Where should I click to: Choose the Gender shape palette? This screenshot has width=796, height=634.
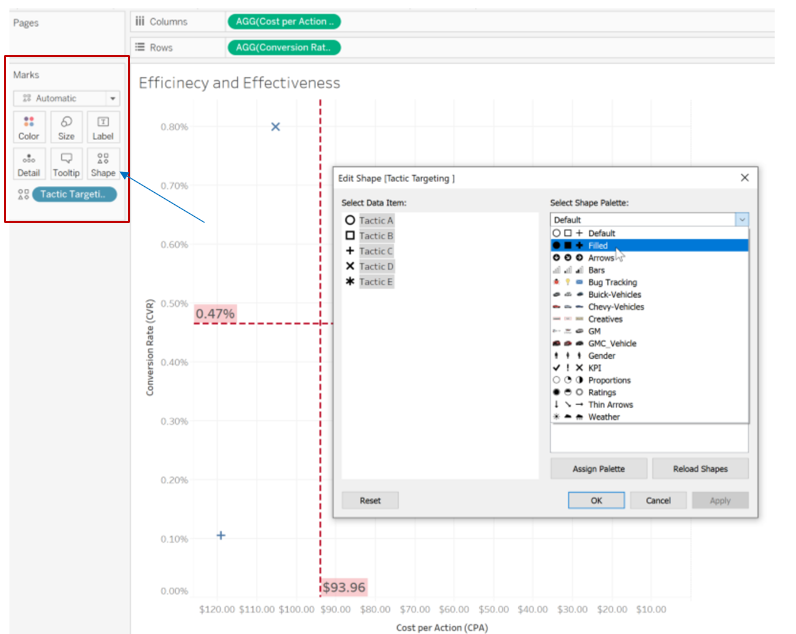(x=649, y=355)
